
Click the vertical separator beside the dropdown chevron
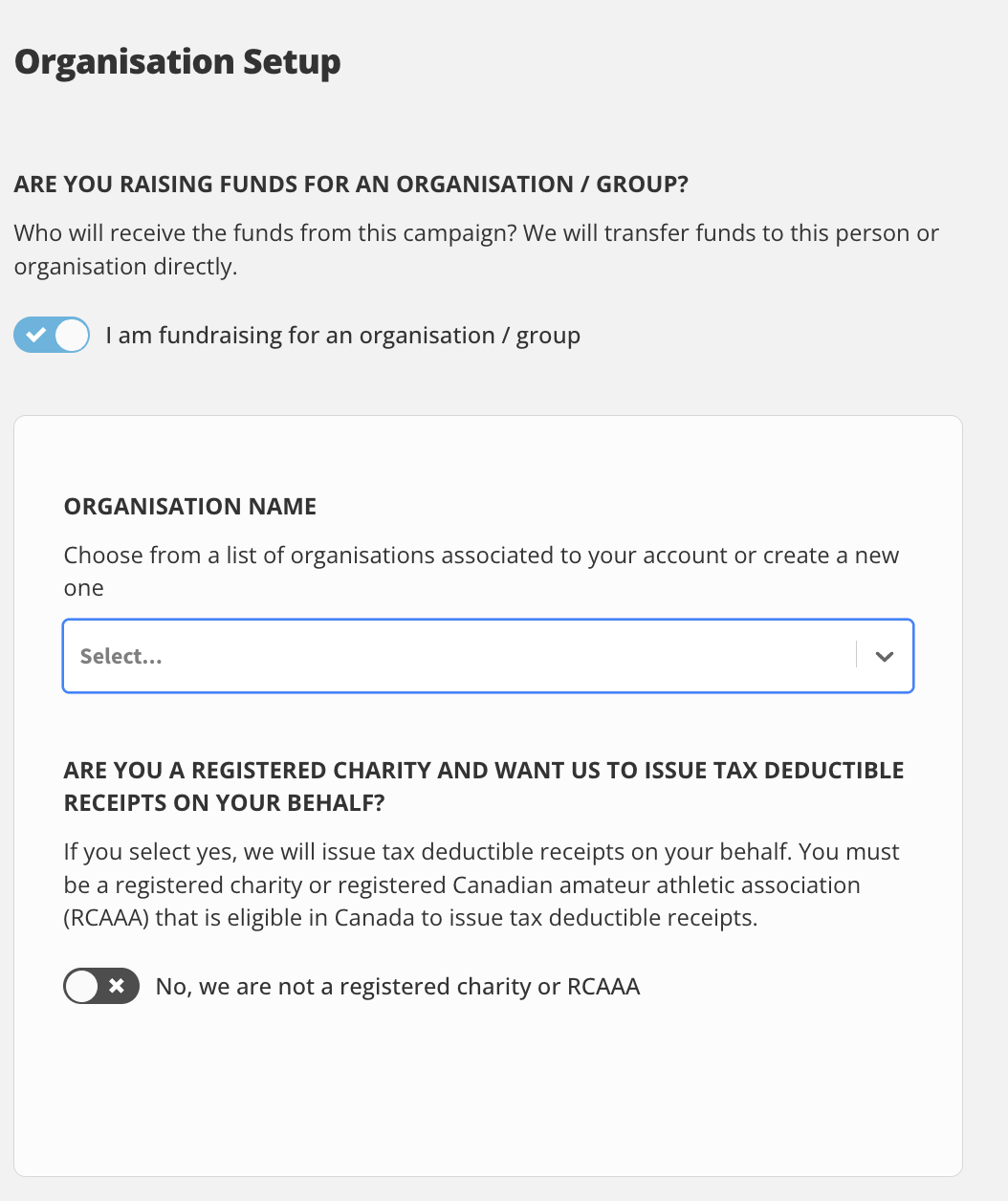856,655
